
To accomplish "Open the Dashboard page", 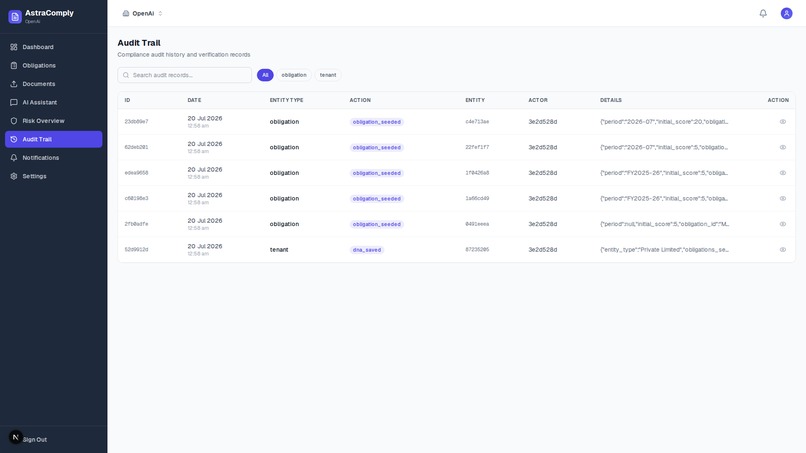I will pos(53,47).
